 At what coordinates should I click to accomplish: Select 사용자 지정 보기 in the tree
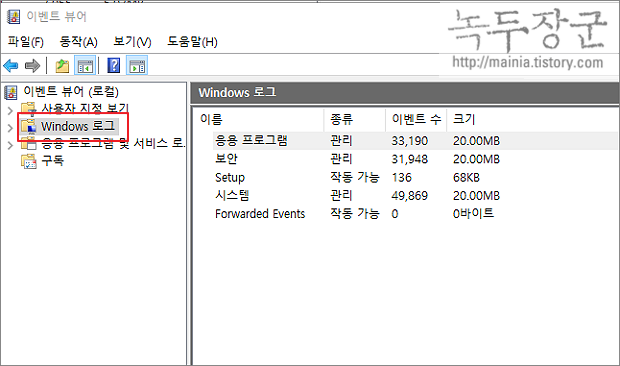85,108
